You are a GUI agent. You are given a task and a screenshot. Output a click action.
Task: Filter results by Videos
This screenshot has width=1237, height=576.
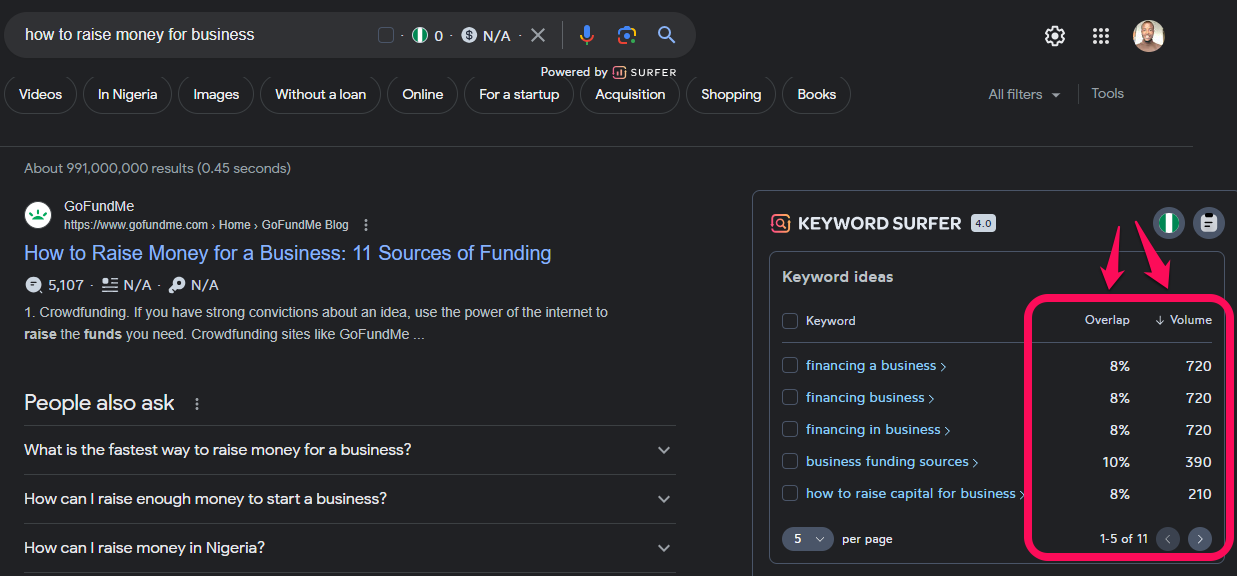[x=41, y=94]
